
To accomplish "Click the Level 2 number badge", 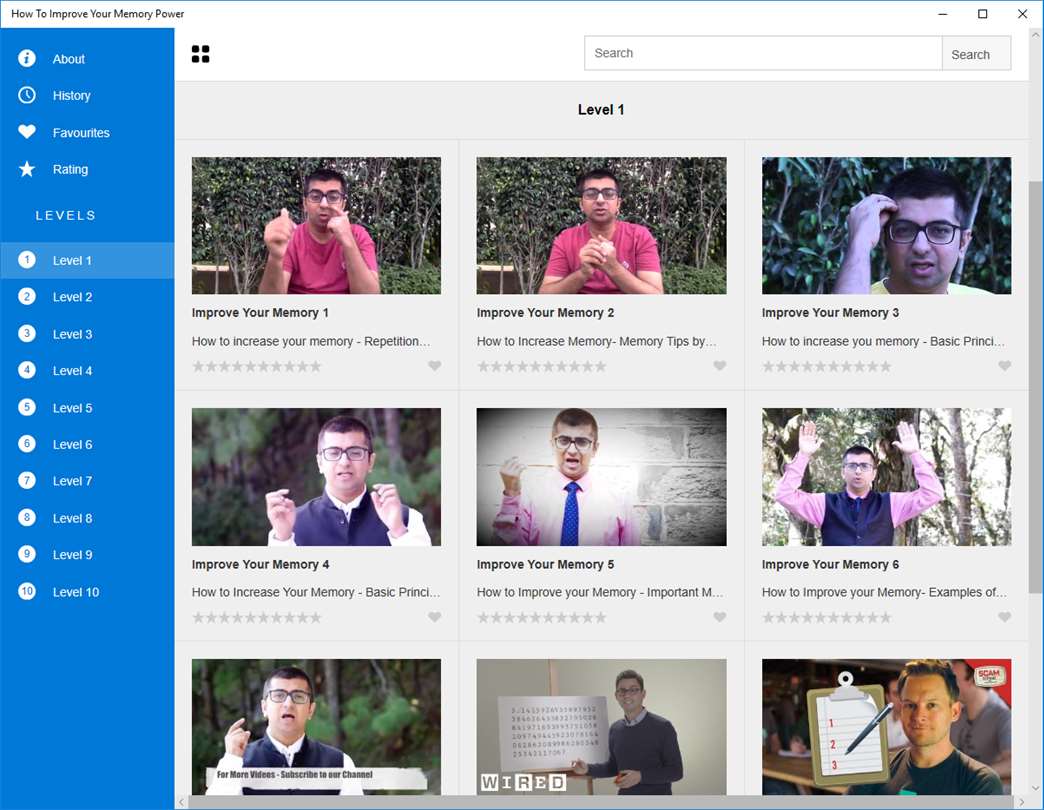I will [x=27, y=296].
